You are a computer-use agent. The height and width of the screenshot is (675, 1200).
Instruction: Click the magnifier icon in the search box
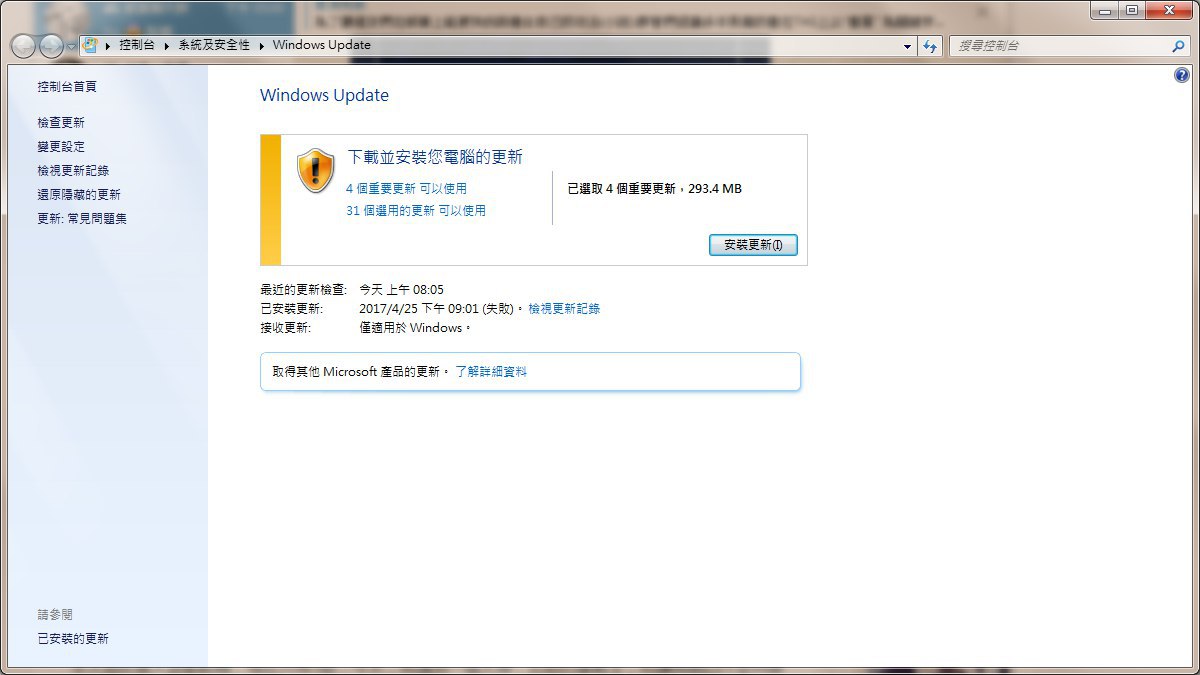click(1178, 46)
